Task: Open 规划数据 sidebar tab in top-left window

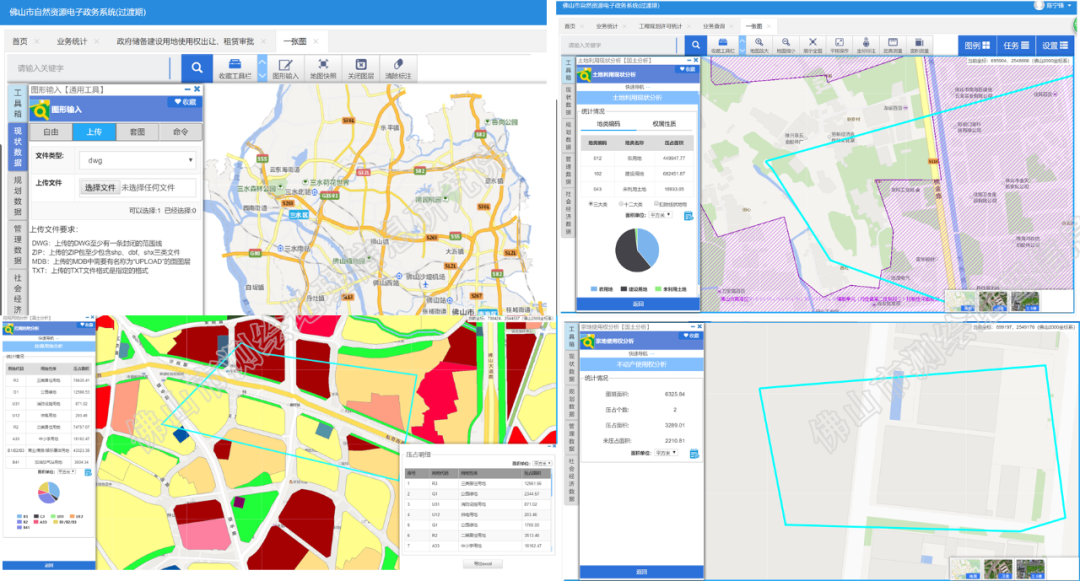Action: tap(18, 196)
